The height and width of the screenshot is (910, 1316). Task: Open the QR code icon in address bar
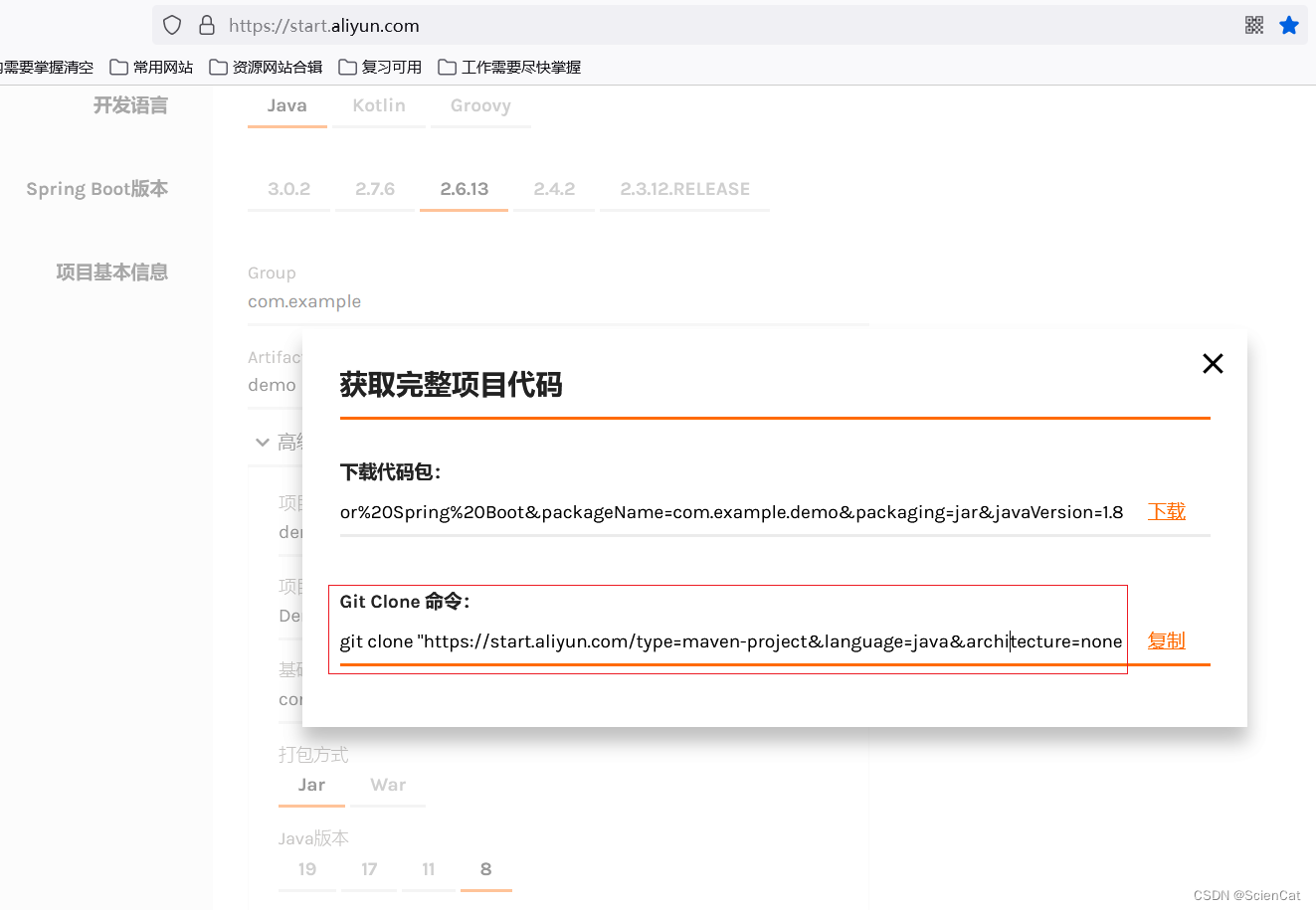(x=1254, y=25)
